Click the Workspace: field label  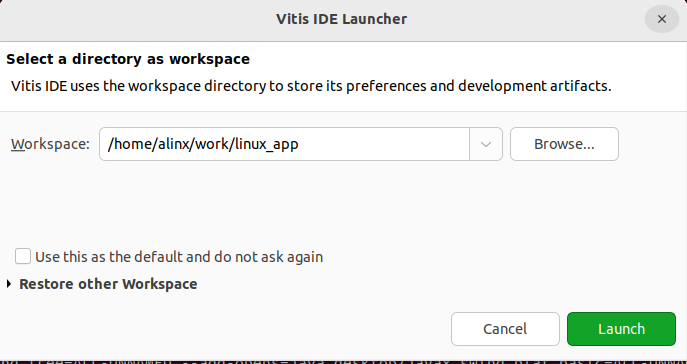(50, 144)
